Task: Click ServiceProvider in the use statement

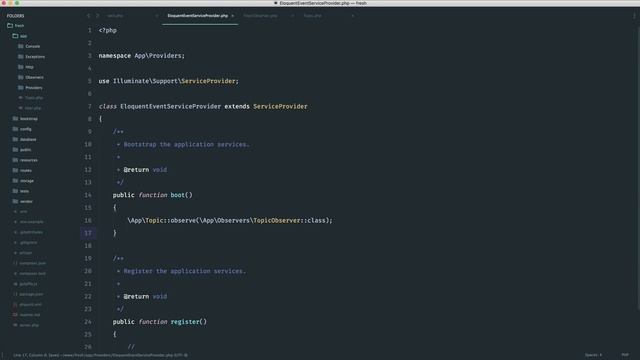Action: (208, 81)
